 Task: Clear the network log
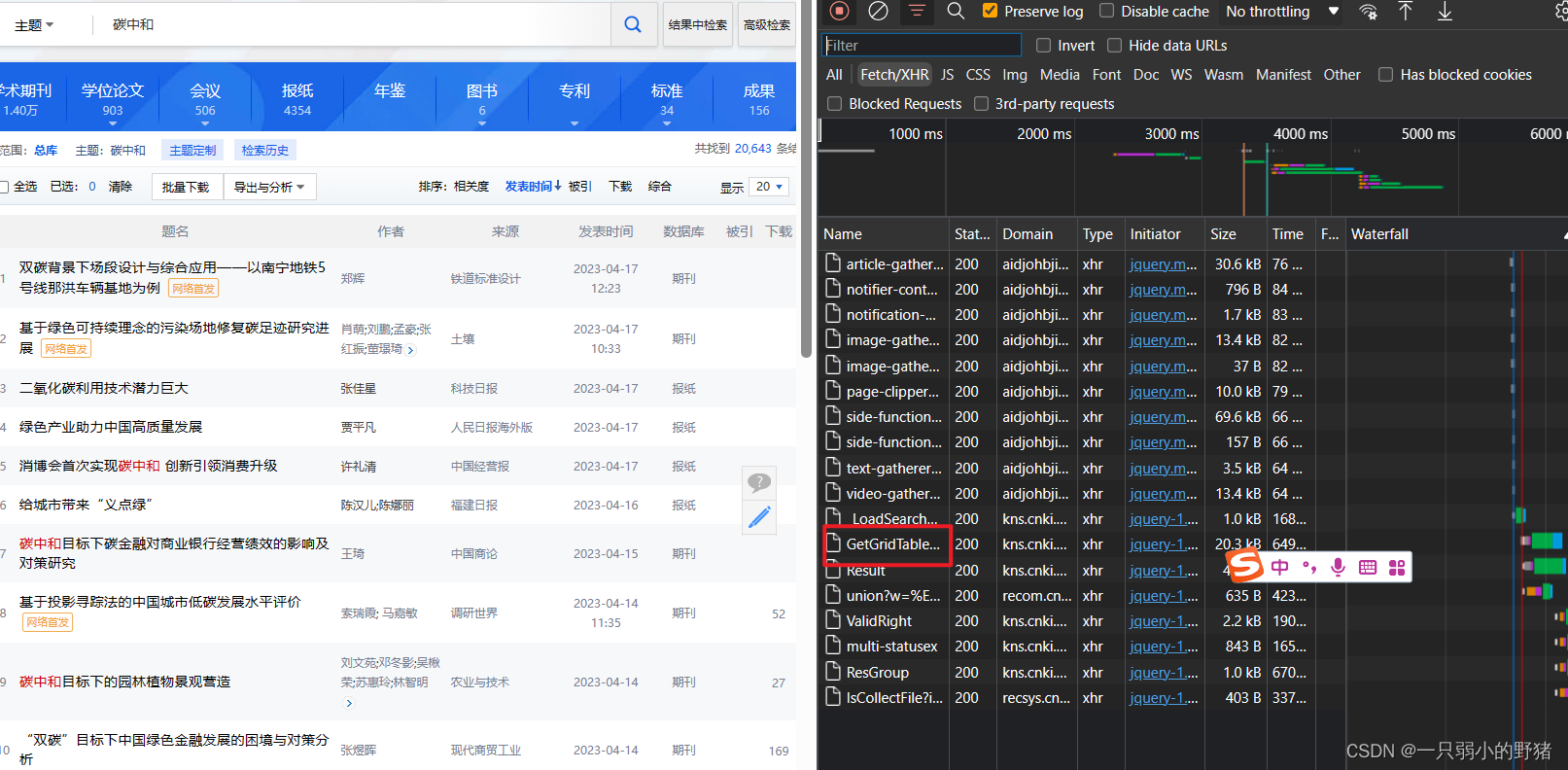click(x=878, y=11)
